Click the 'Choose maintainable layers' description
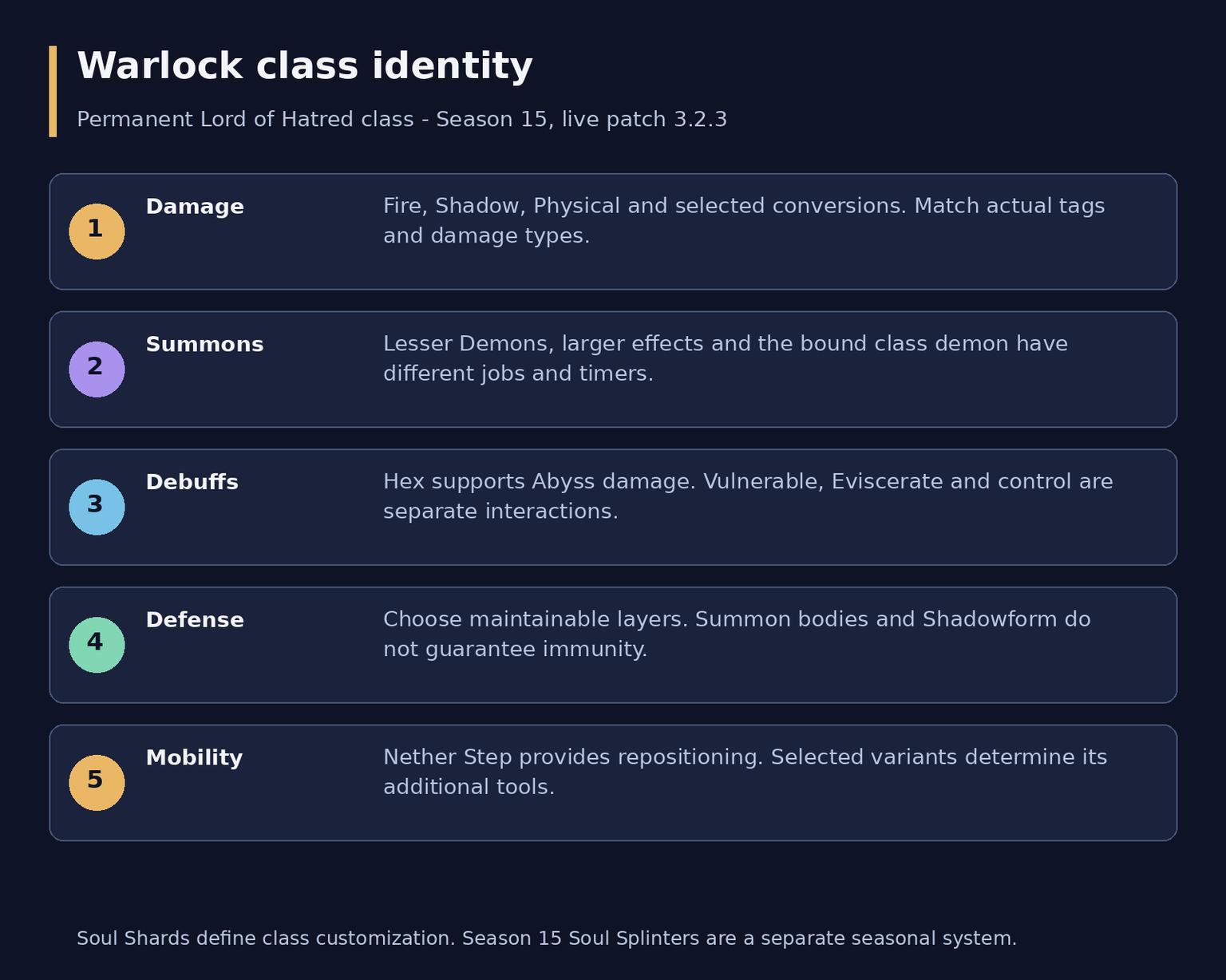 tap(737, 634)
